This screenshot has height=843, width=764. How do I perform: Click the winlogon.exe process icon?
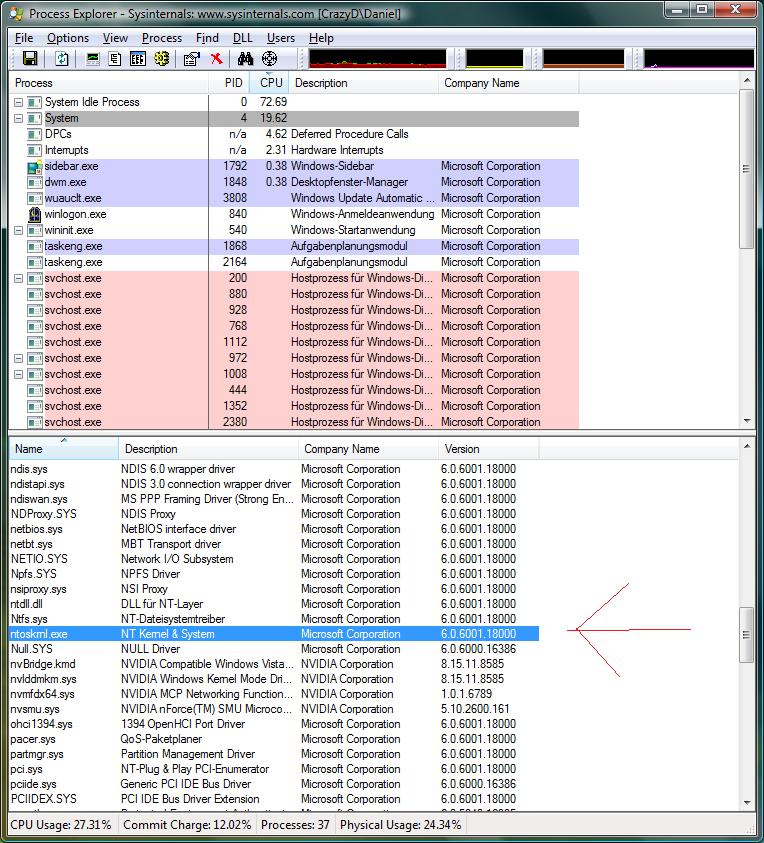click(x=35, y=215)
